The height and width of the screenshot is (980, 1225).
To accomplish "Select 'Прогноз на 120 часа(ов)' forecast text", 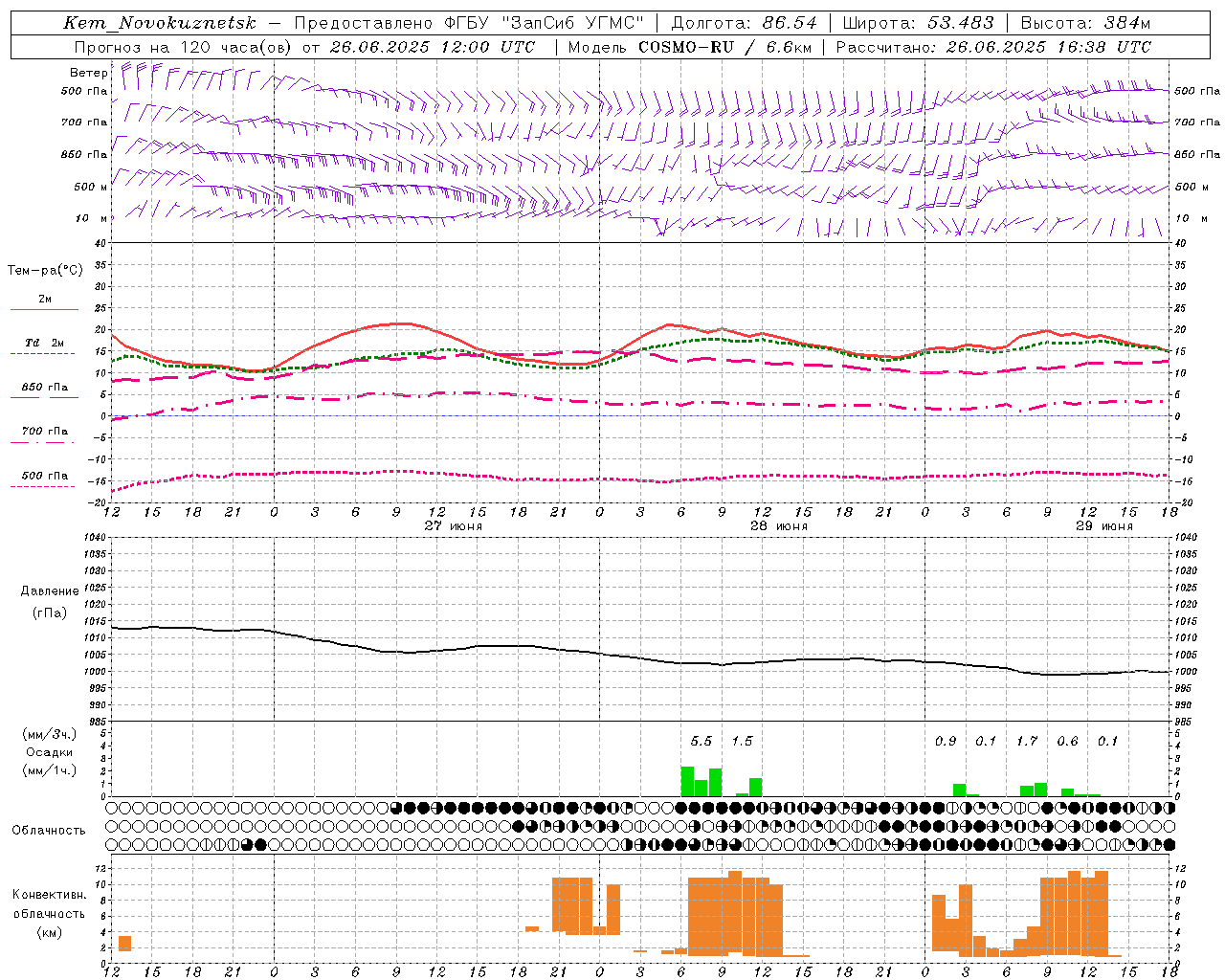I will [x=183, y=47].
